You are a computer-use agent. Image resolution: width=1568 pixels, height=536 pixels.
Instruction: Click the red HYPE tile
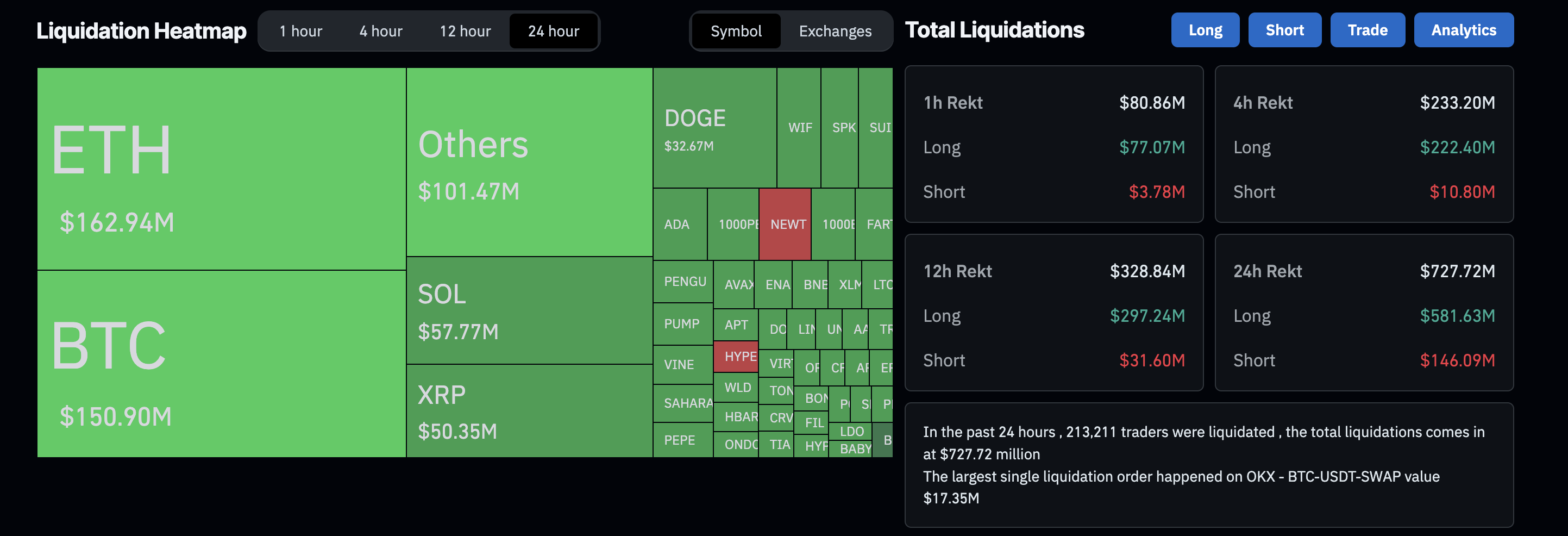(736, 356)
